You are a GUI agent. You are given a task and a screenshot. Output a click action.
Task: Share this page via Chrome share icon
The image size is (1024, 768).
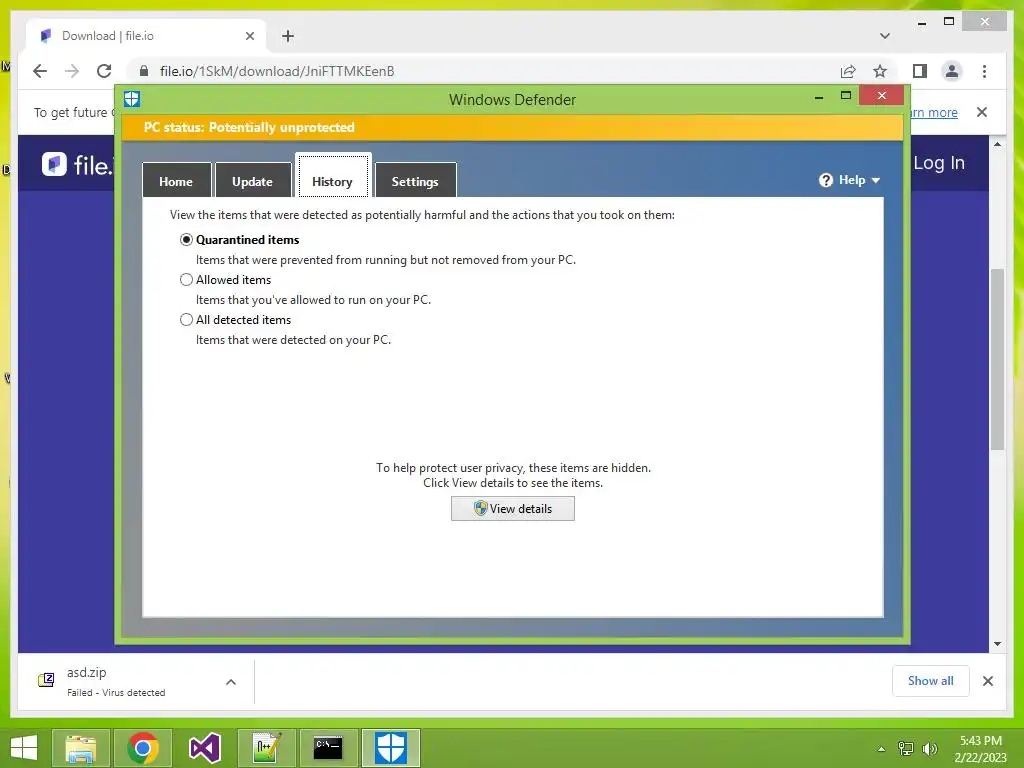tap(848, 71)
